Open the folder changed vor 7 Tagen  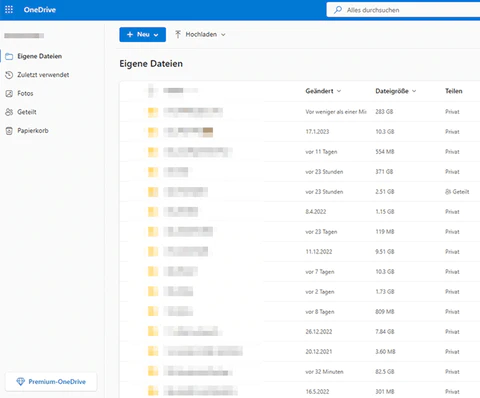point(181,272)
